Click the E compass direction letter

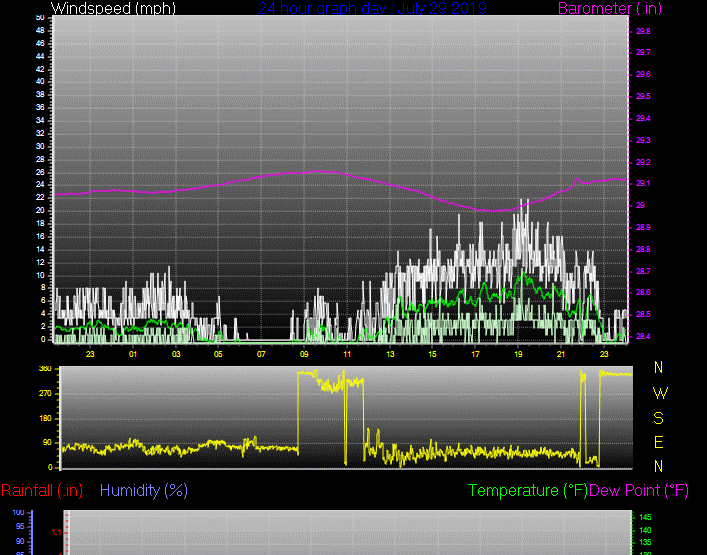pyautogui.click(x=658, y=442)
